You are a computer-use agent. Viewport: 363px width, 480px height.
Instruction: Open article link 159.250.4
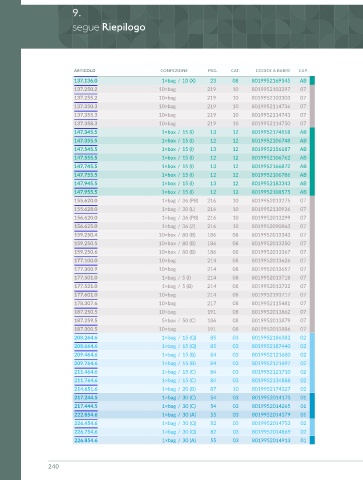[86, 235]
